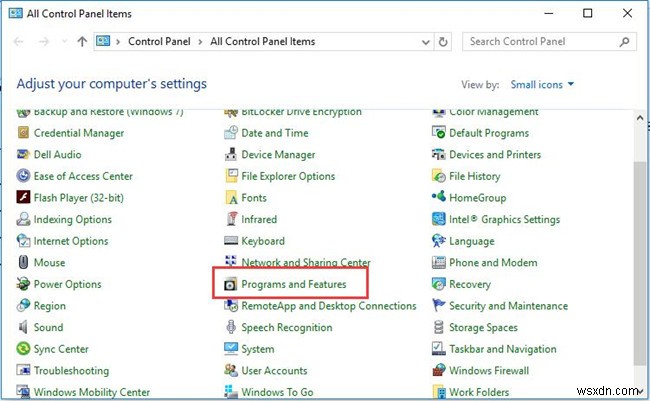Open Taskbar and Navigation icon
The height and width of the screenshot is (401, 650).
click(439, 348)
